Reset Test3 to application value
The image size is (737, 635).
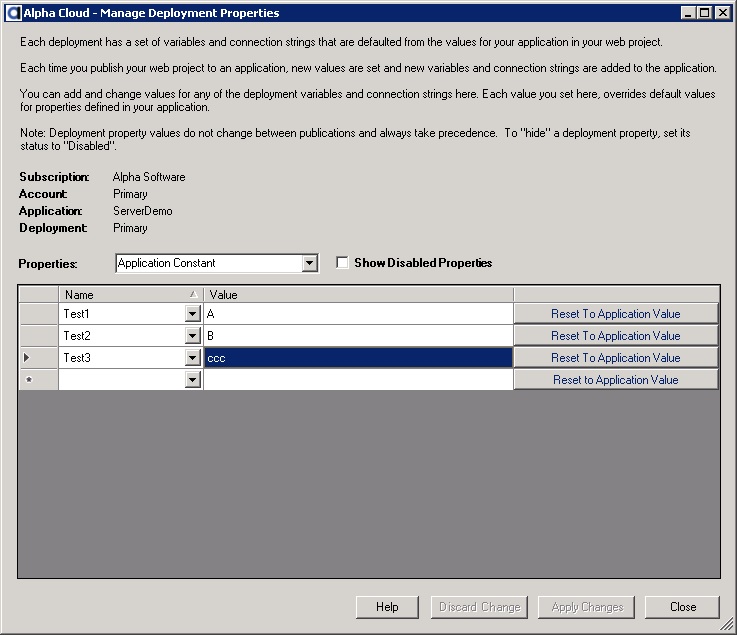[x=616, y=358]
